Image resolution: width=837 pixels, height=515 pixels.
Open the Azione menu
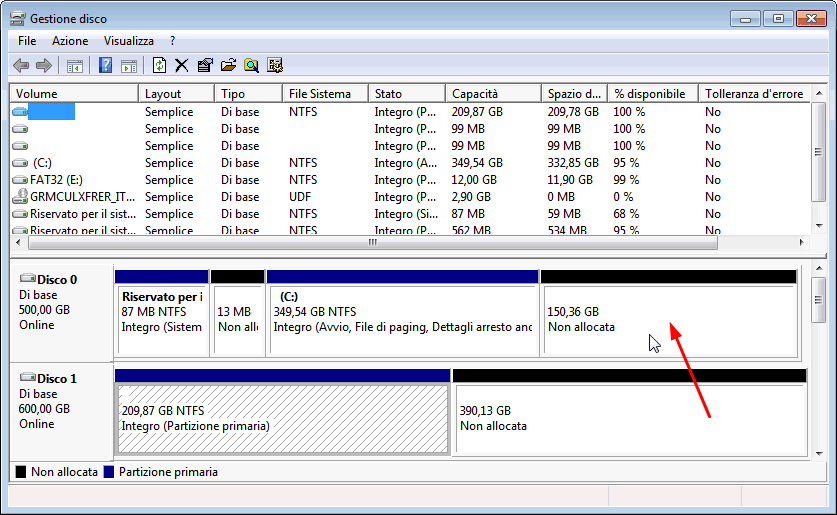pos(70,41)
